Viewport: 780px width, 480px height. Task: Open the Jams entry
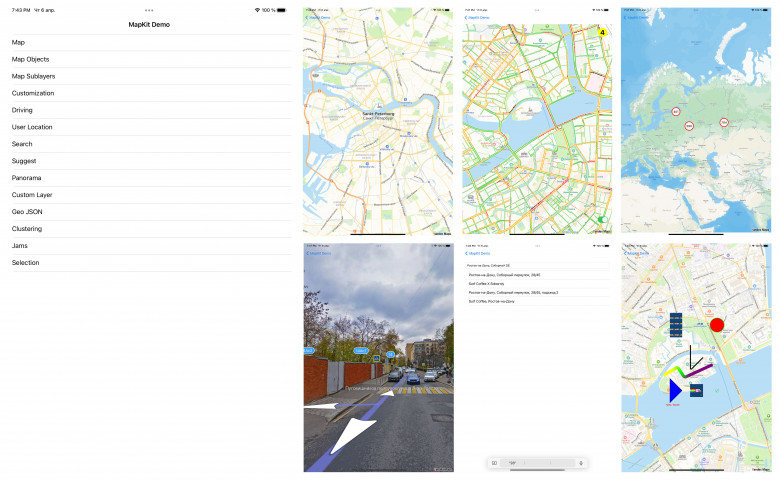(x=151, y=245)
